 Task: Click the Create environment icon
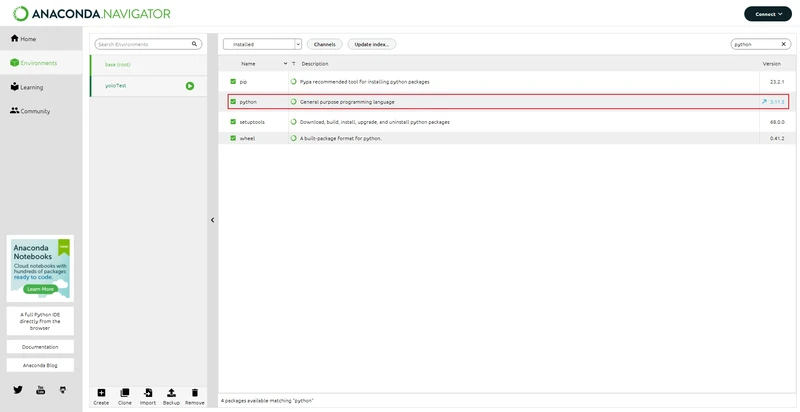101,393
